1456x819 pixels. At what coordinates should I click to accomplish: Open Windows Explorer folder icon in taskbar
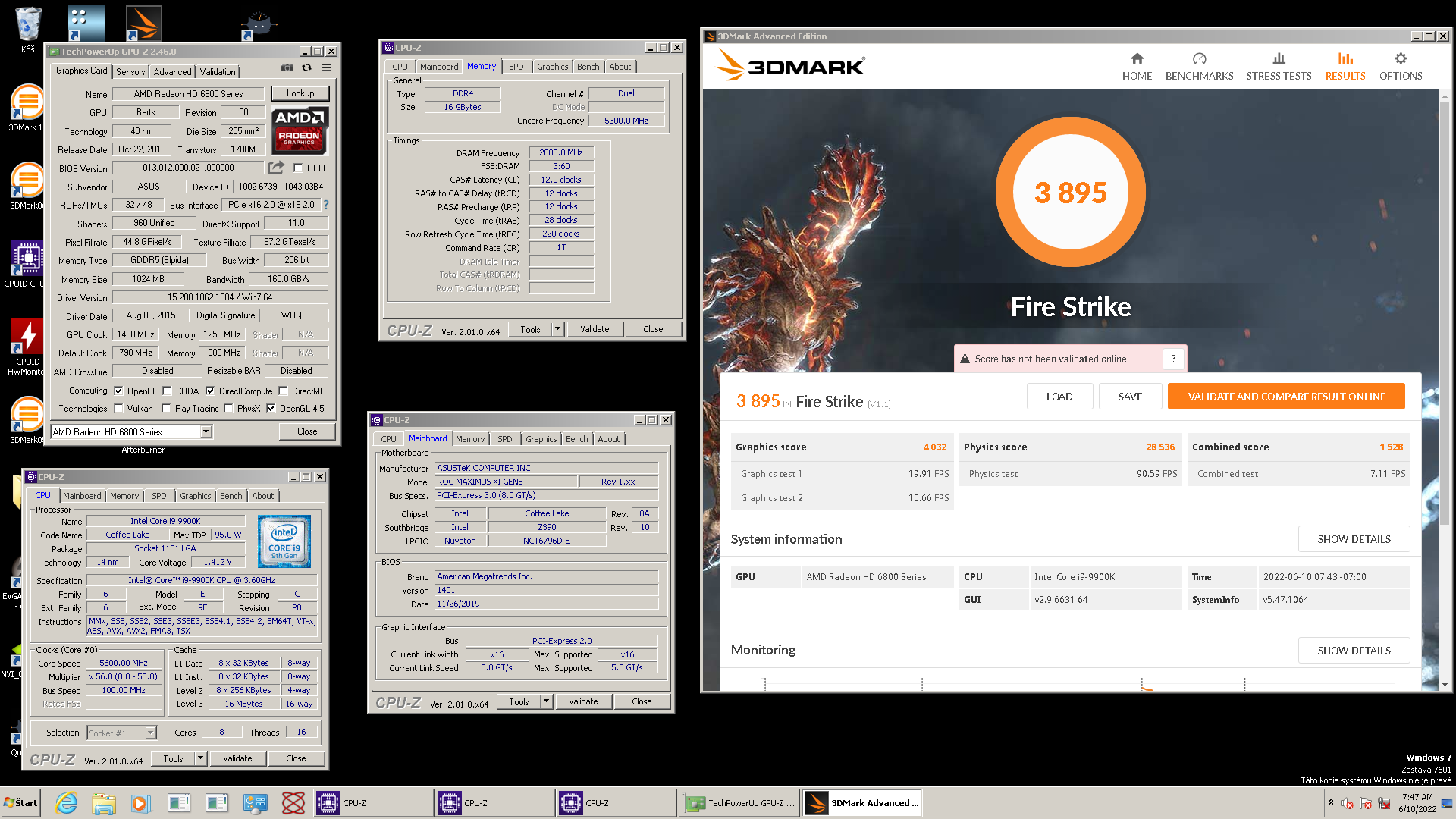click(x=104, y=803)
